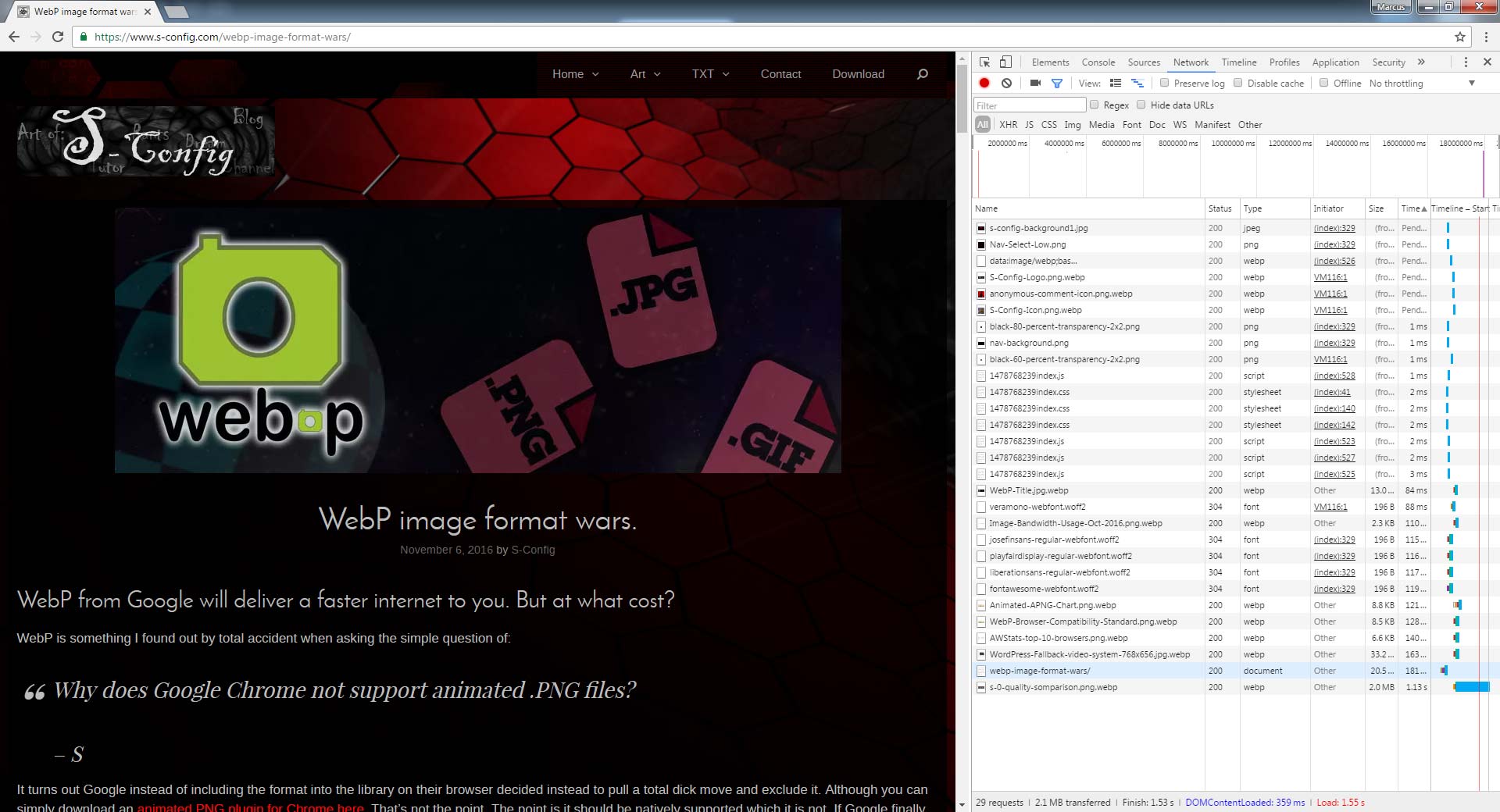The width and height of the screenshot is (1500, 812).
Task: Filter requests by Img type
Action: click(x=1073, y=125)
